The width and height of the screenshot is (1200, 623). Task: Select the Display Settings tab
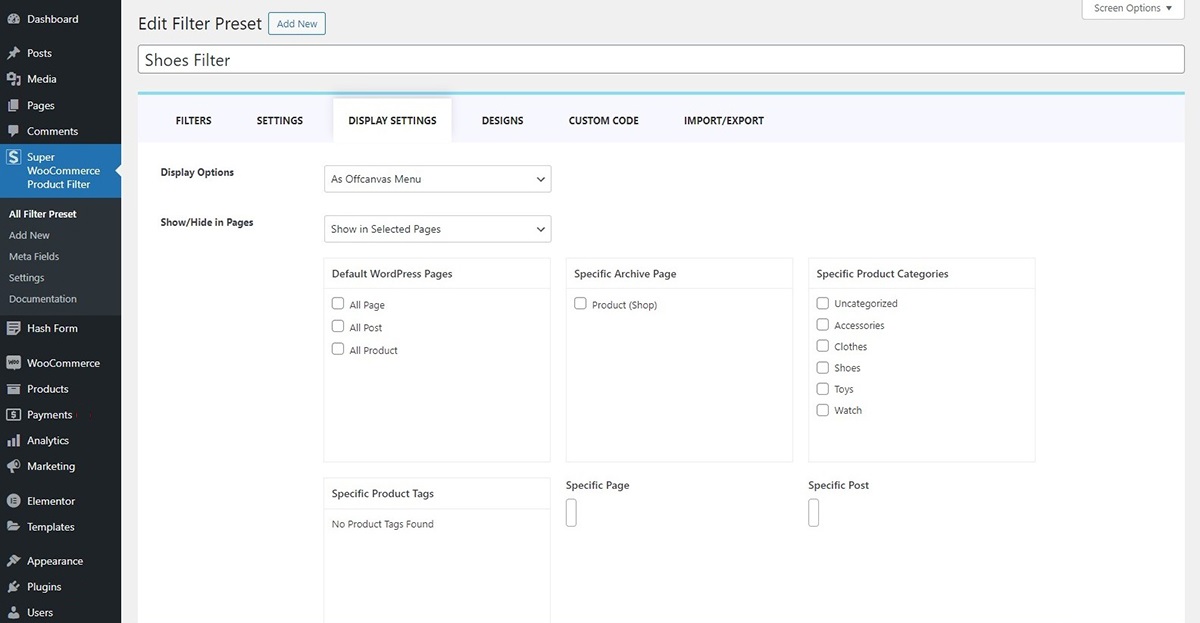[392, 121]
